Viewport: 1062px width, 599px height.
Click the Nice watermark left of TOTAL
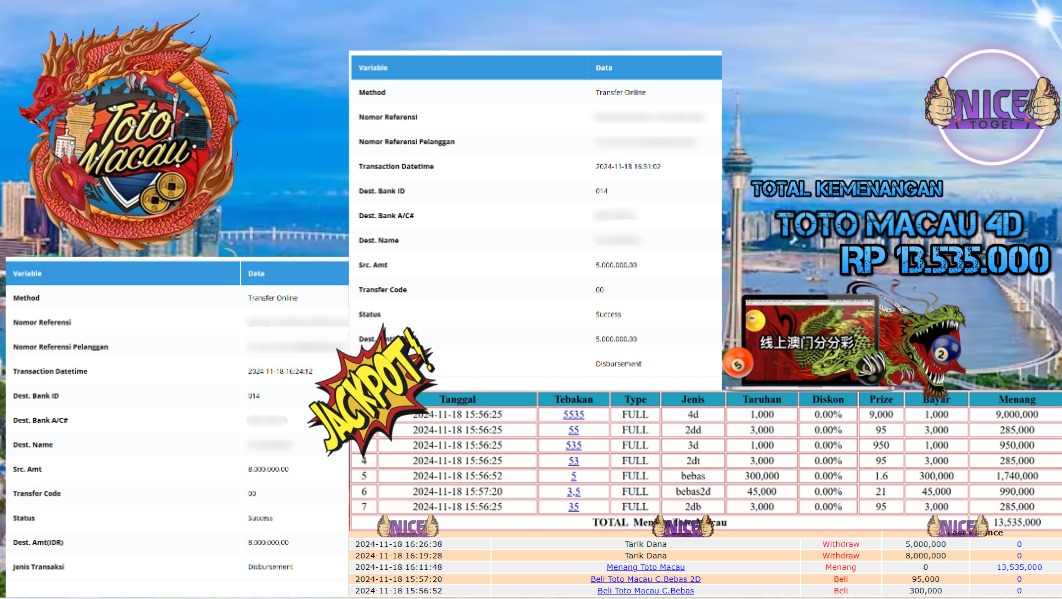coord(396,527)
